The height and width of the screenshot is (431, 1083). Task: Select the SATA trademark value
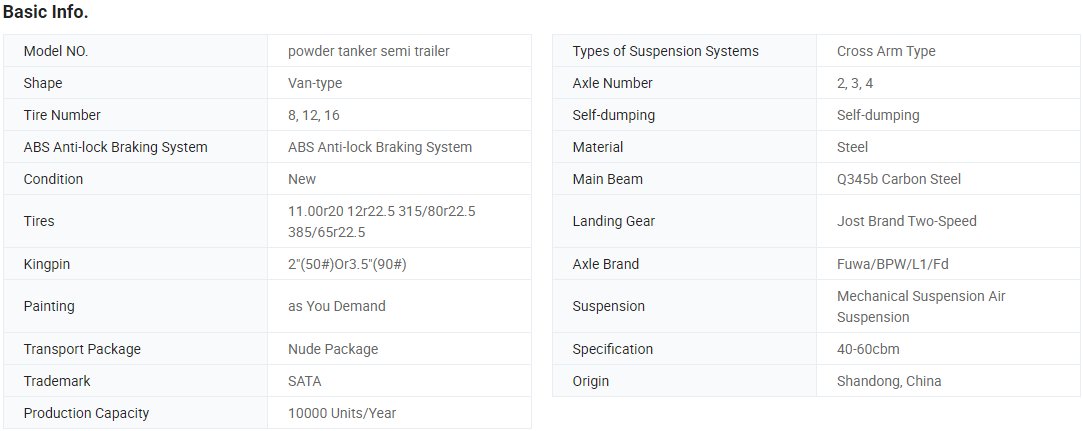coord(305,381)
